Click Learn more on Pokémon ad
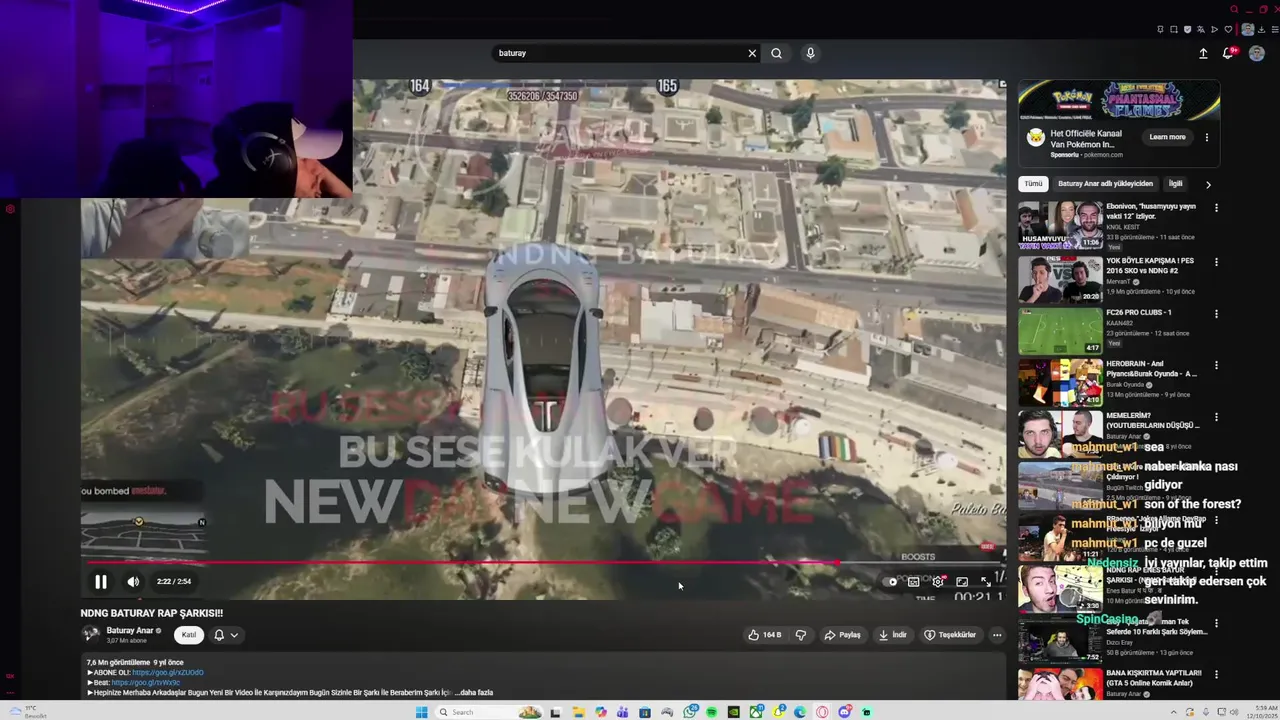The width and height of the screenshot is (1280, 720). pyautogui.click(x=1167, y=137)
